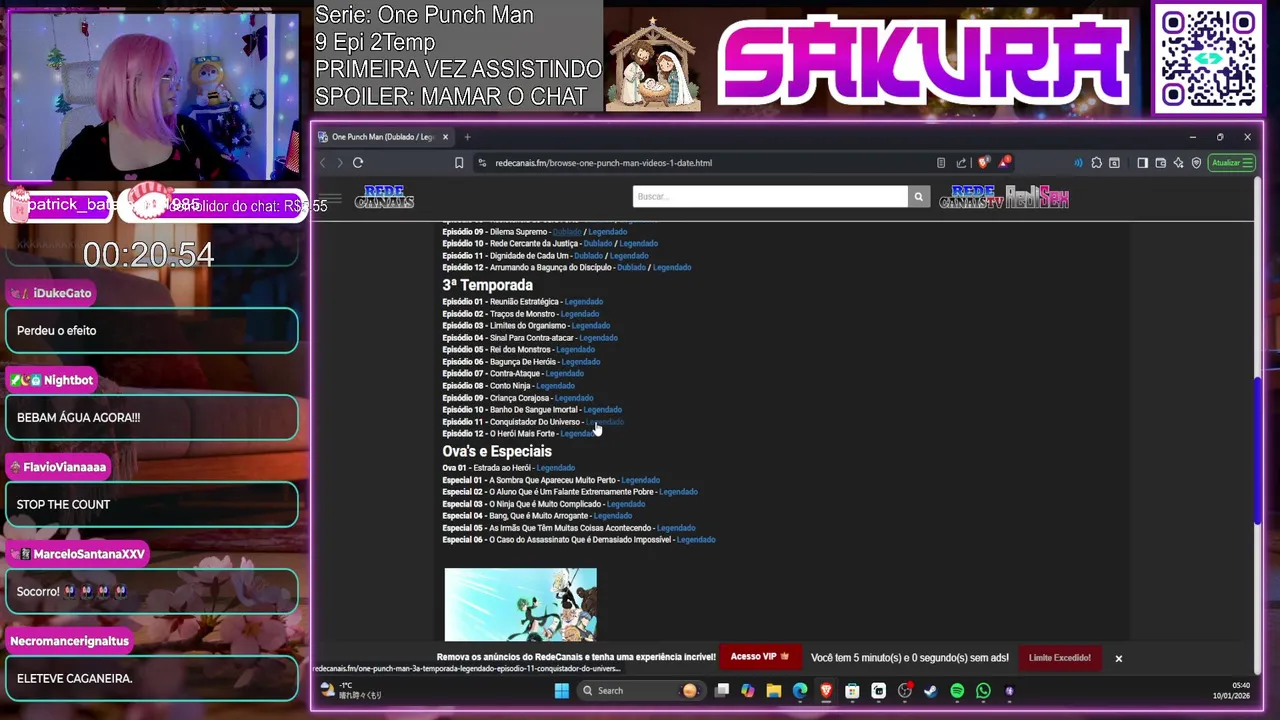Toggle the browser sidebar panel icon

(x=1142, y=163)
